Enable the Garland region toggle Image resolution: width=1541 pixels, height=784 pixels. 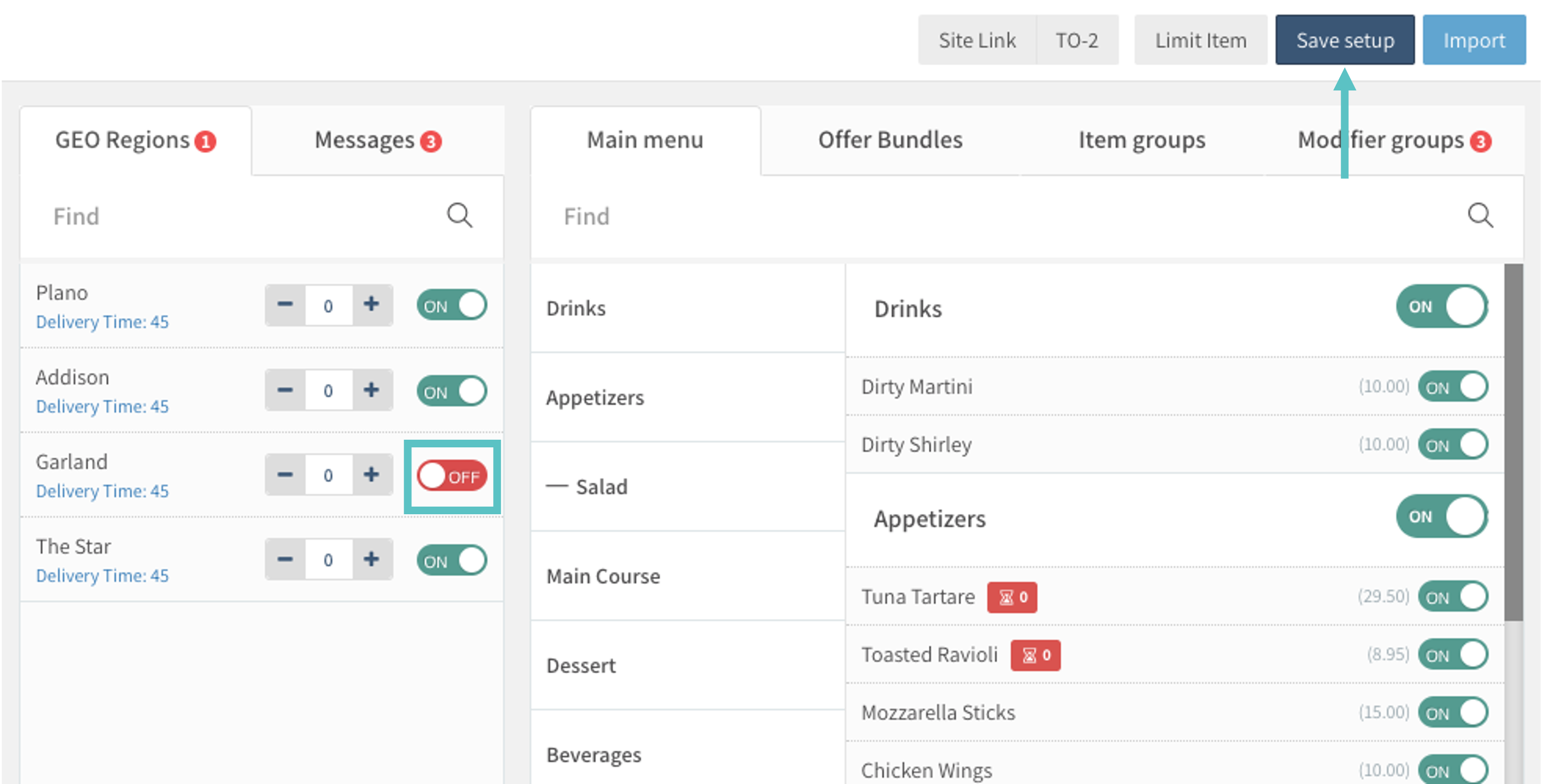(x=452, y=476)
